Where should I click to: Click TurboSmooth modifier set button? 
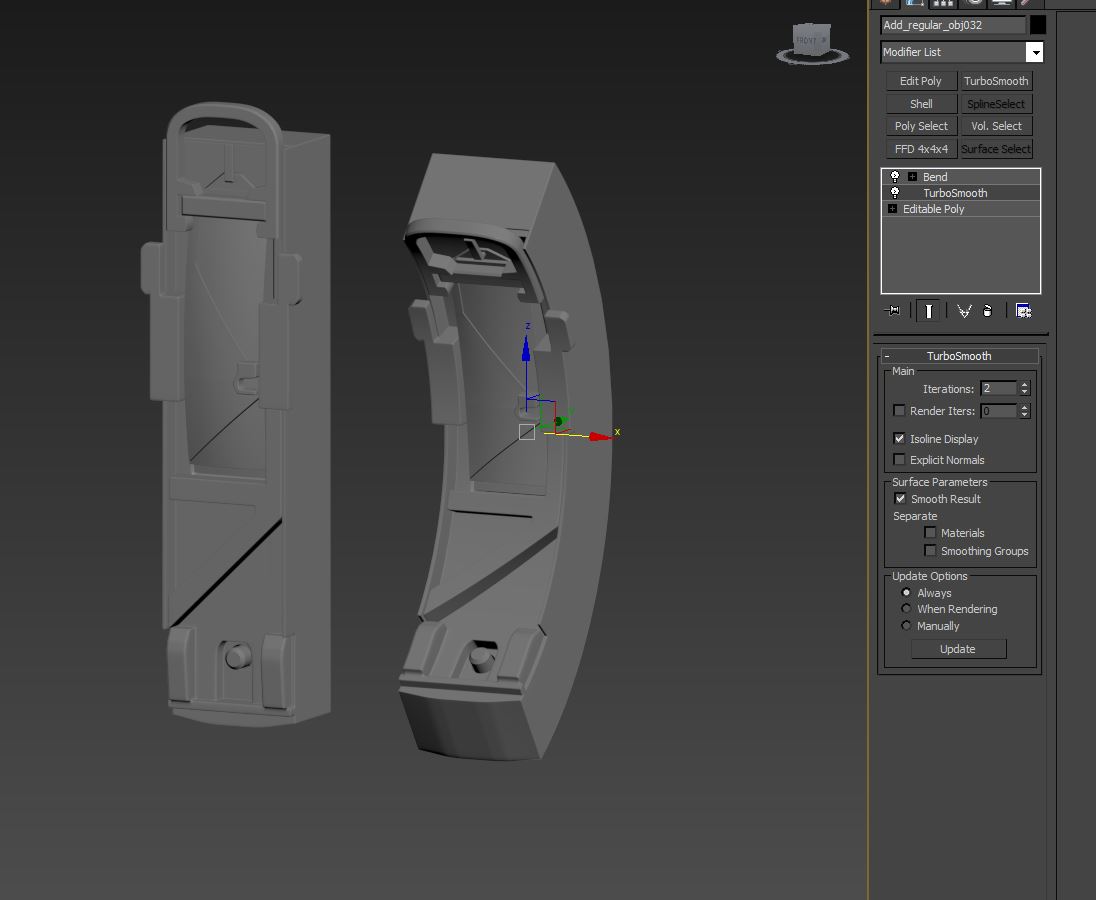point(996,81)
